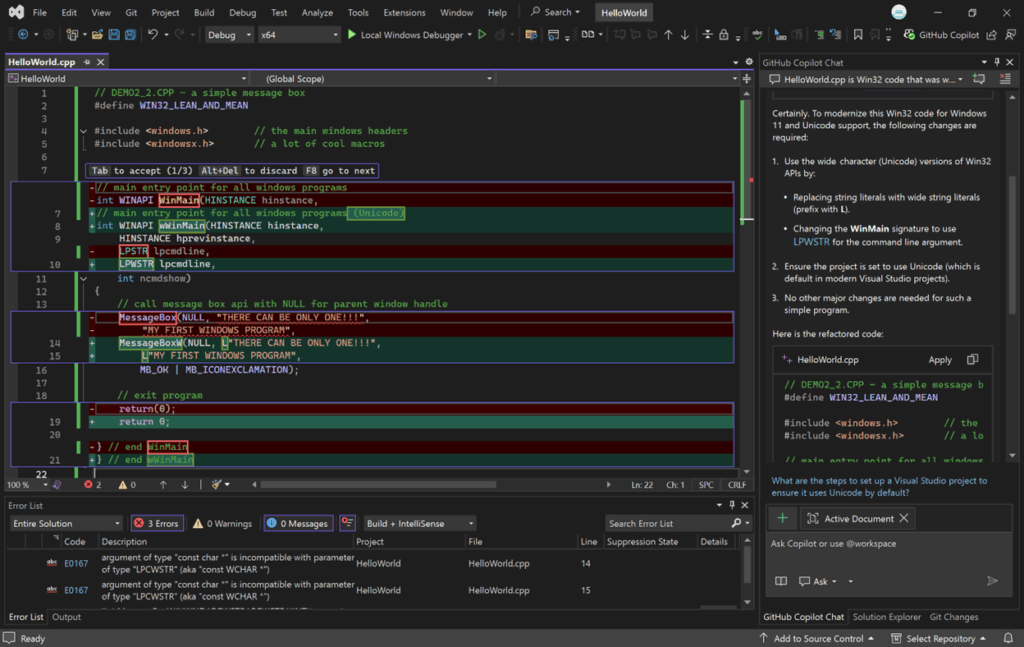The width and height of the screenshot is (1024, 647).
Task: Open GitHub Copilot from the top toolbar
Action: pos(941,35)
